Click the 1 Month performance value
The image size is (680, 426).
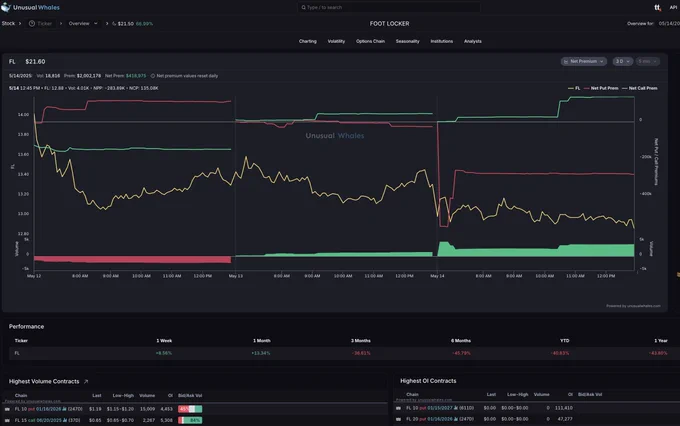[x=261, y=353]
